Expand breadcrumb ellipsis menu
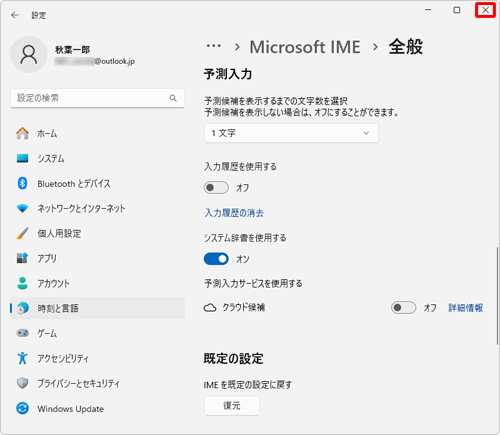Image resolution: width=500 pixels, height=435 pixels. point(214,46)
